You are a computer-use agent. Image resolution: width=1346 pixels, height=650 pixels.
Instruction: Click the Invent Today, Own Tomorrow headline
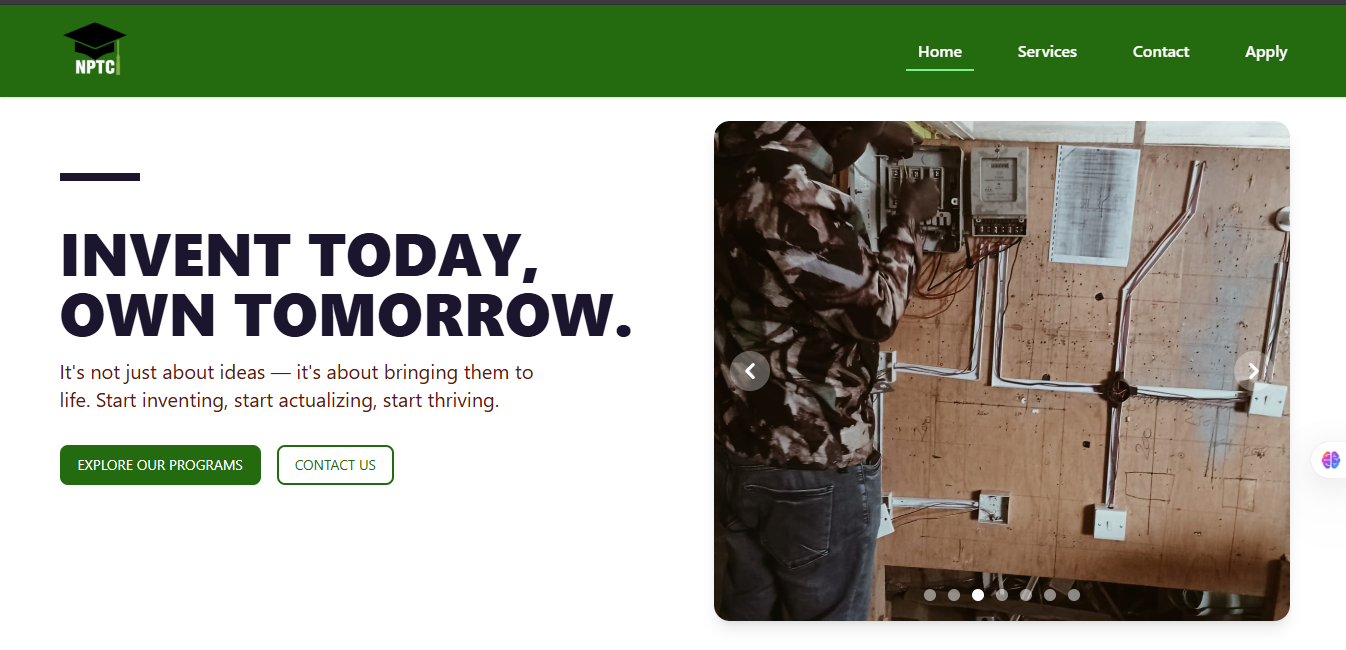(346, 285)
